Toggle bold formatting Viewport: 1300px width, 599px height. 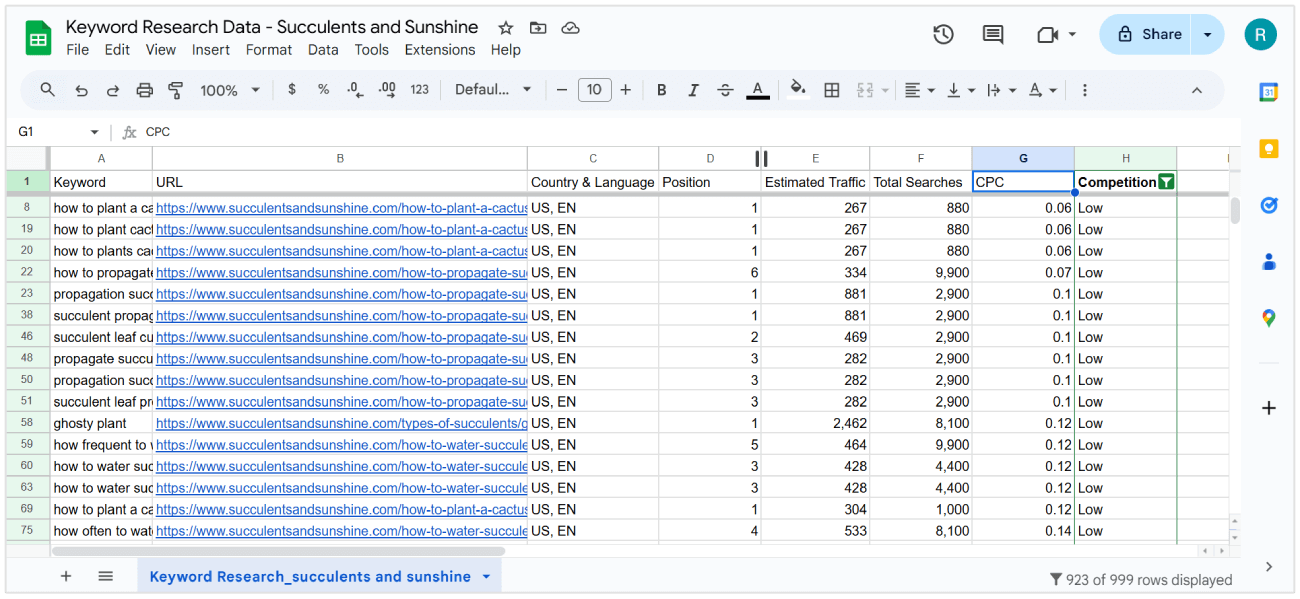(661, 89)
